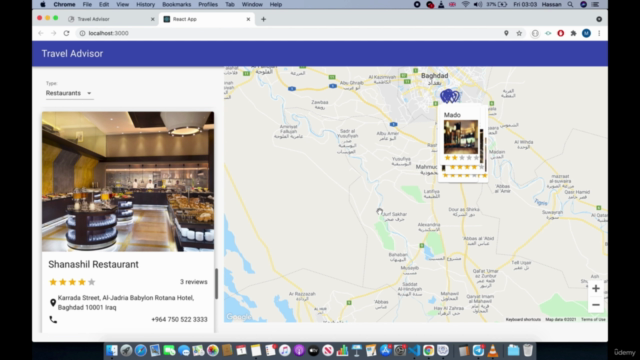
Task: Click the Karrada Street address text
Action: click(126, 303)
